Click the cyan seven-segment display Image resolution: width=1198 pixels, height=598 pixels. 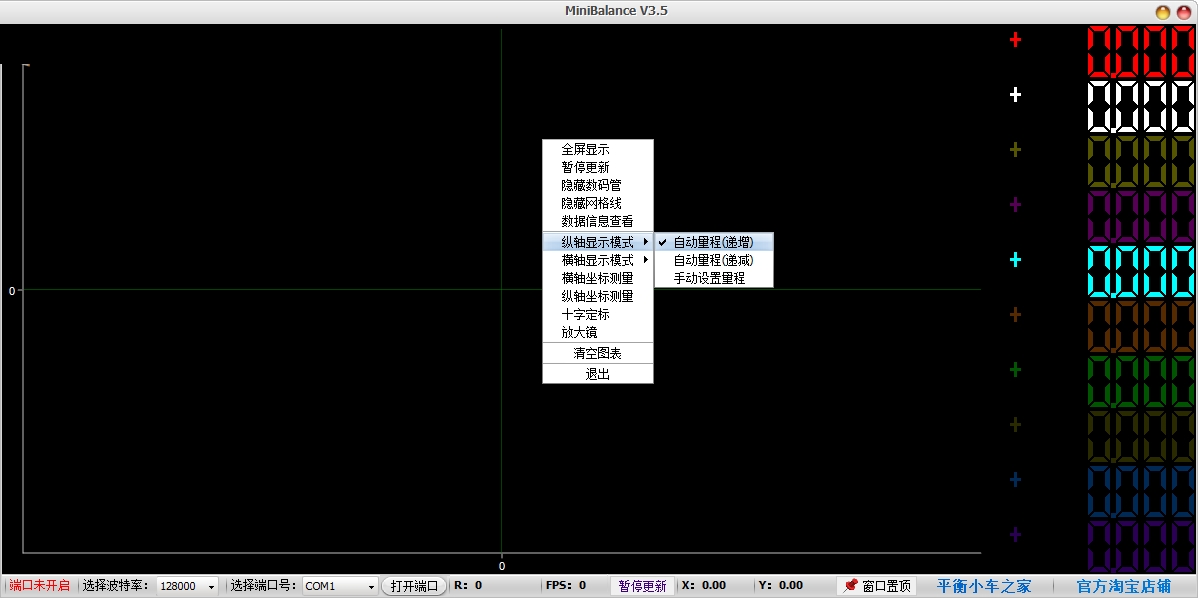[x=1141, y=271]
